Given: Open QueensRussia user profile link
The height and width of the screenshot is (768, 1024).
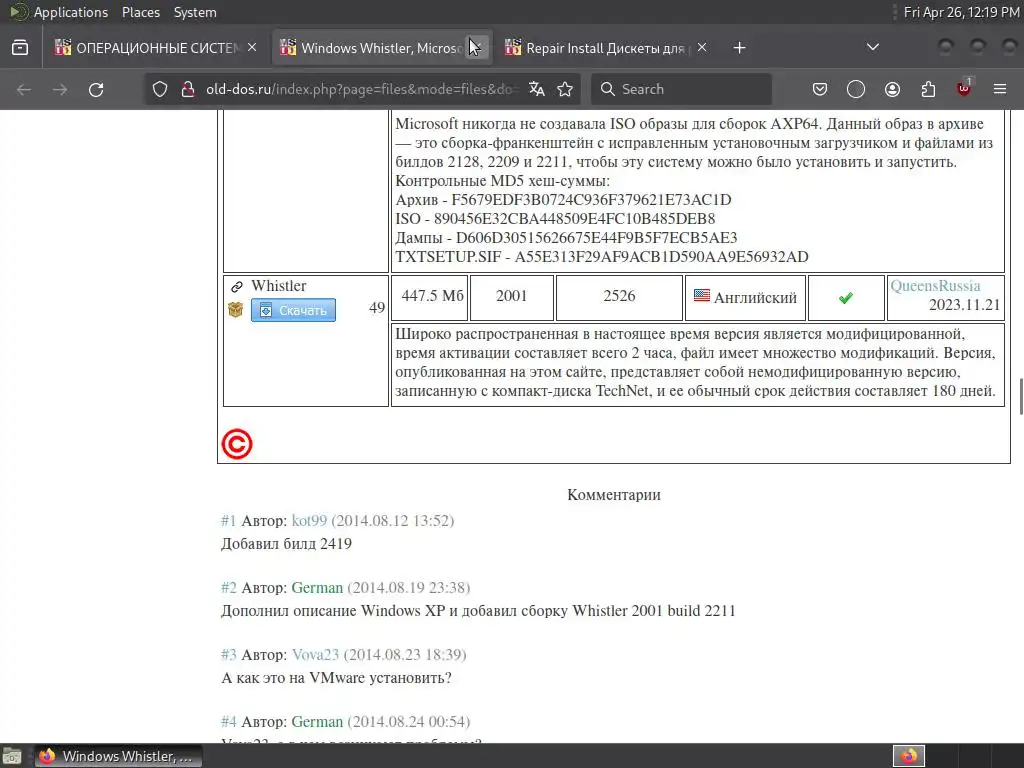Looking at the screenshot, I should [935, 285].
